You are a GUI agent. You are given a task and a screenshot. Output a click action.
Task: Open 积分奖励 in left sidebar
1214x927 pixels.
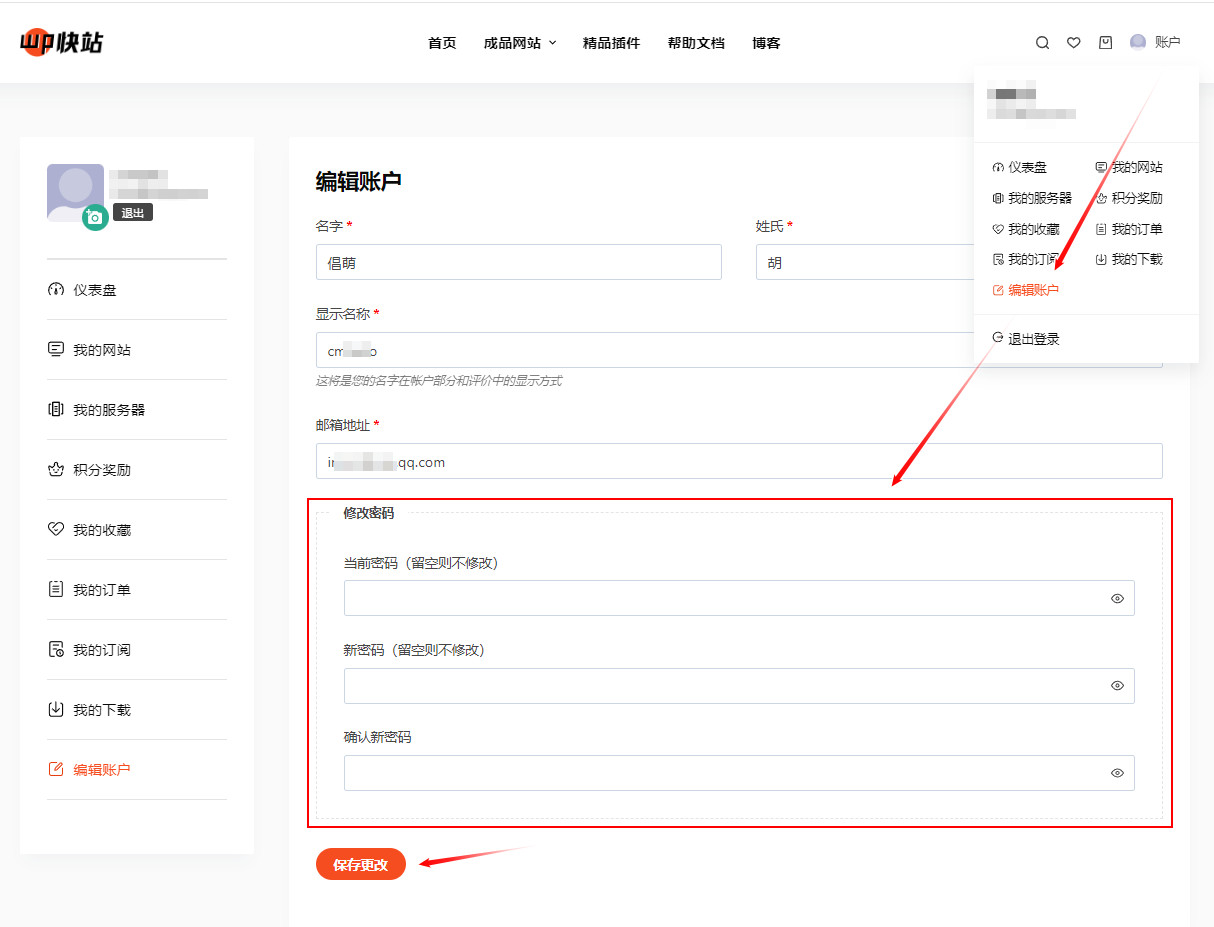[x=101, y=470]
